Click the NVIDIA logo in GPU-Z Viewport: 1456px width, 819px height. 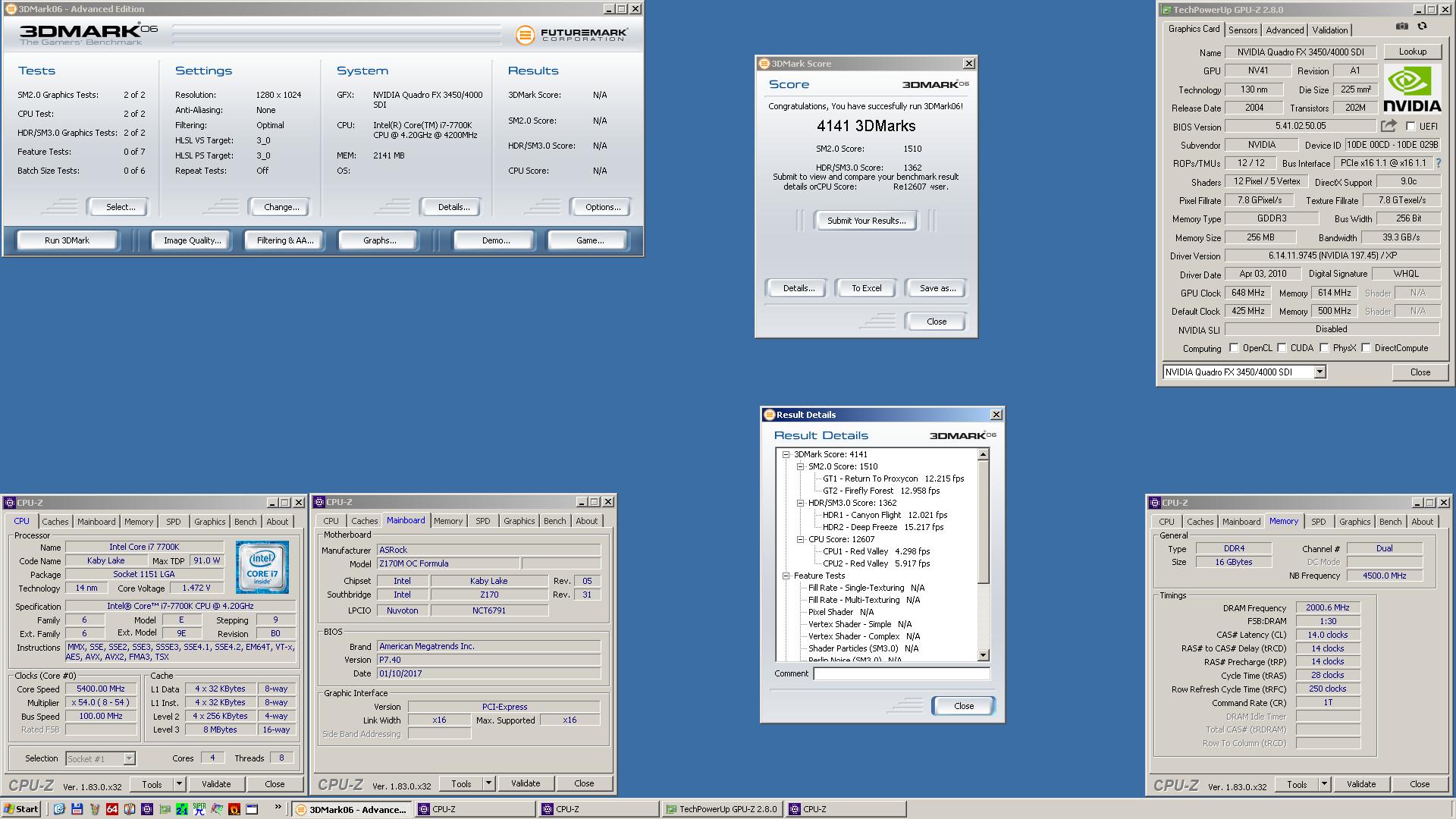click(x=1412, y=89)
